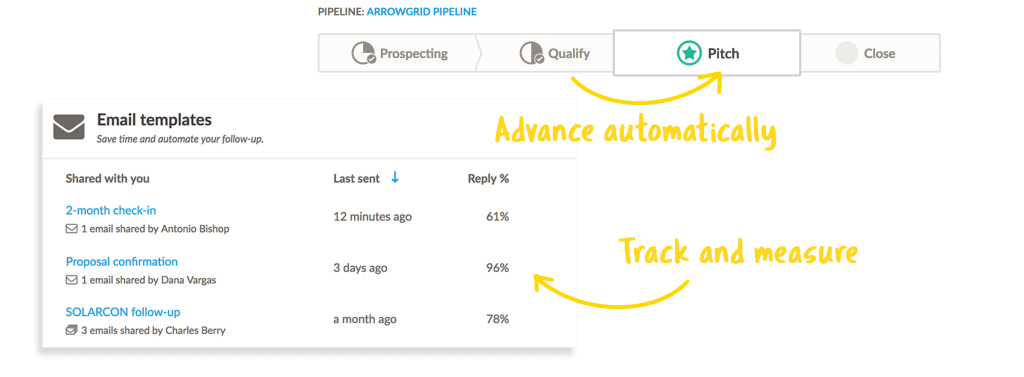Open the 2-month check-in template
Screen dimensions: 1024x377
pos(111,210)
